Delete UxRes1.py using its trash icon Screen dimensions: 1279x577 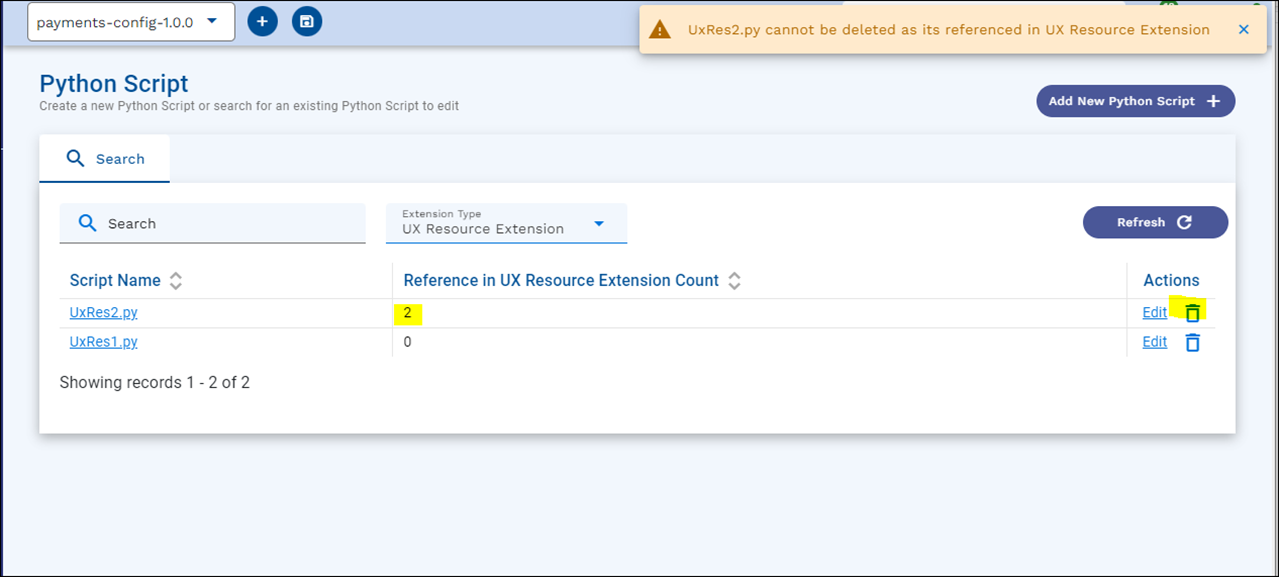1192,343
